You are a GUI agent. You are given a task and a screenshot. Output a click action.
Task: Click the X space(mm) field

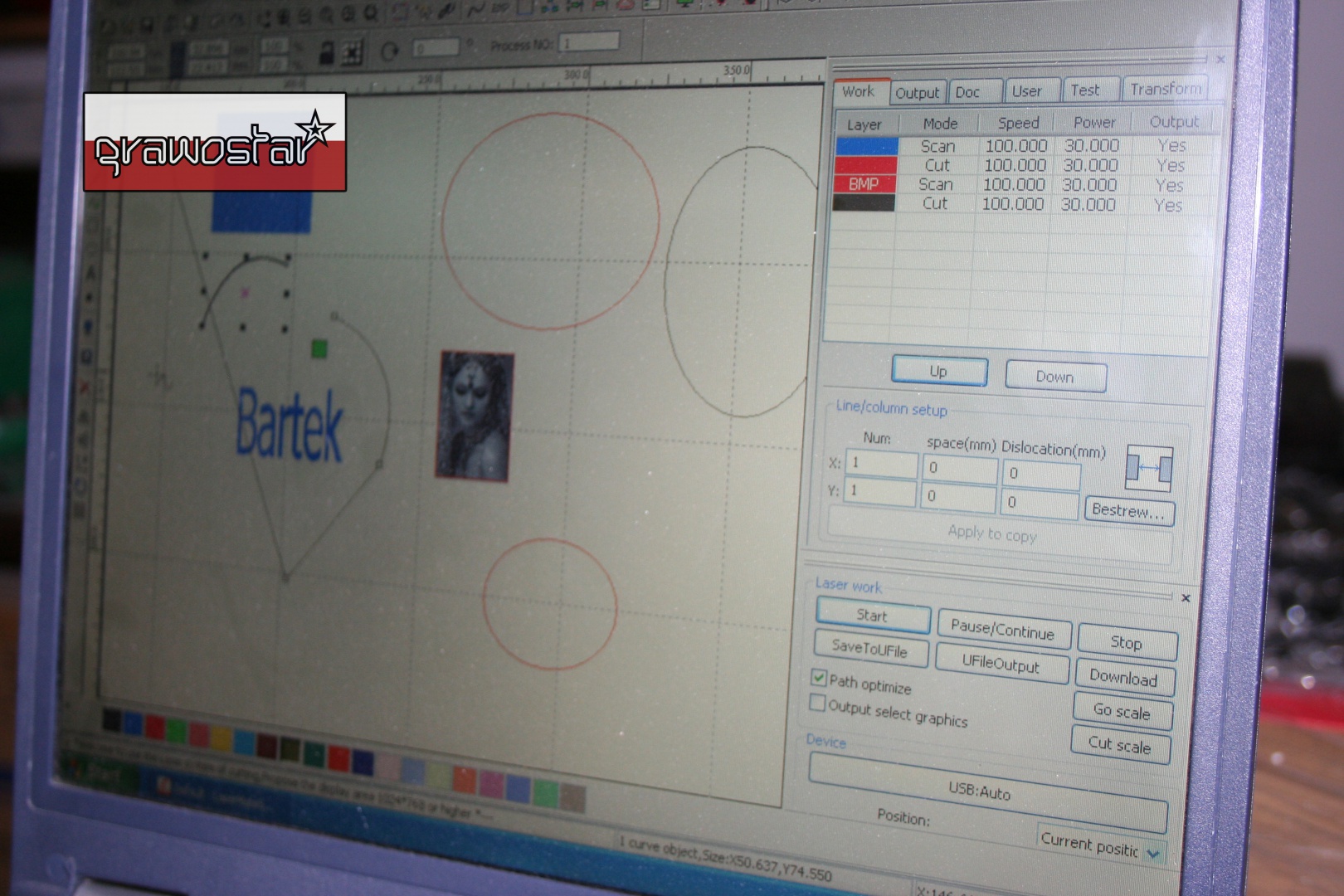point(959,469)
